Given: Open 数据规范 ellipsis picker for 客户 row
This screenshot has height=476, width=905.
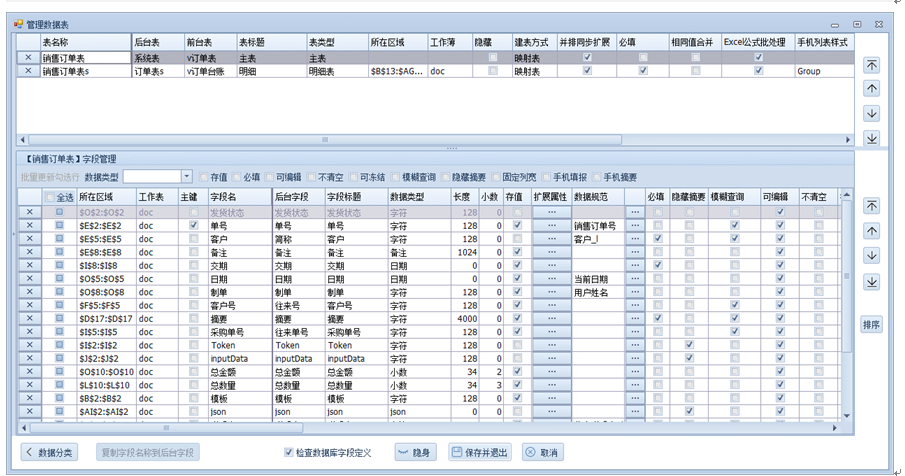Looking at the screenshot, I should pos(633,239).
